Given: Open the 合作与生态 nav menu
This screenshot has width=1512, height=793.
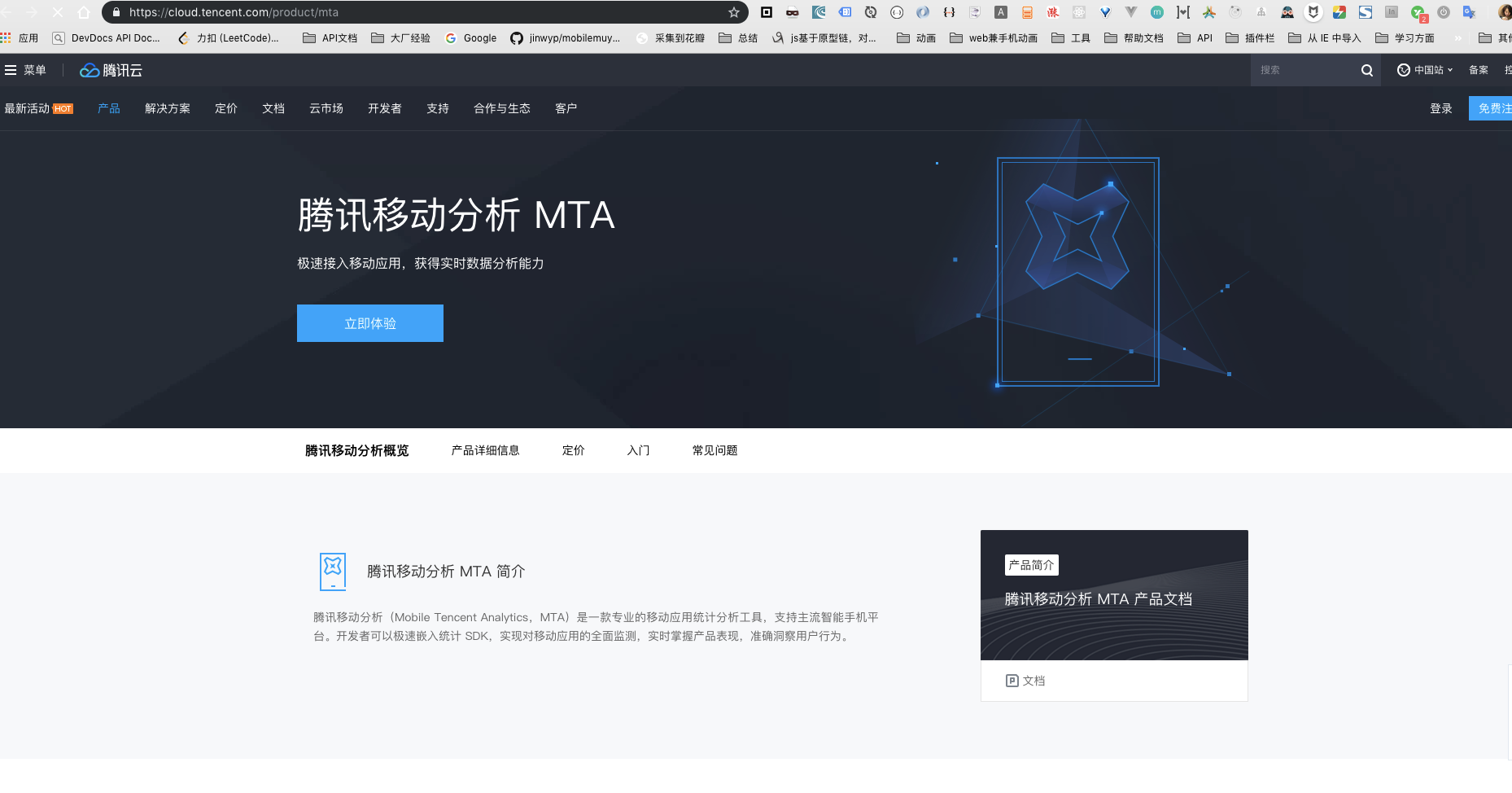Looking at the screenshot, I should pyautogui.click(x=502, y=108).
